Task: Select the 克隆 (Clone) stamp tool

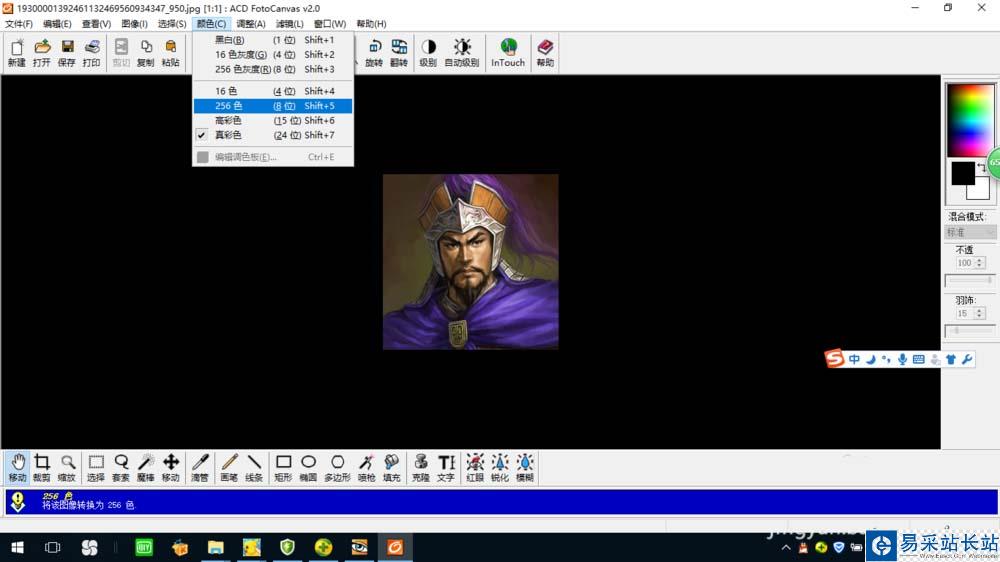Action: coord(420,468)
